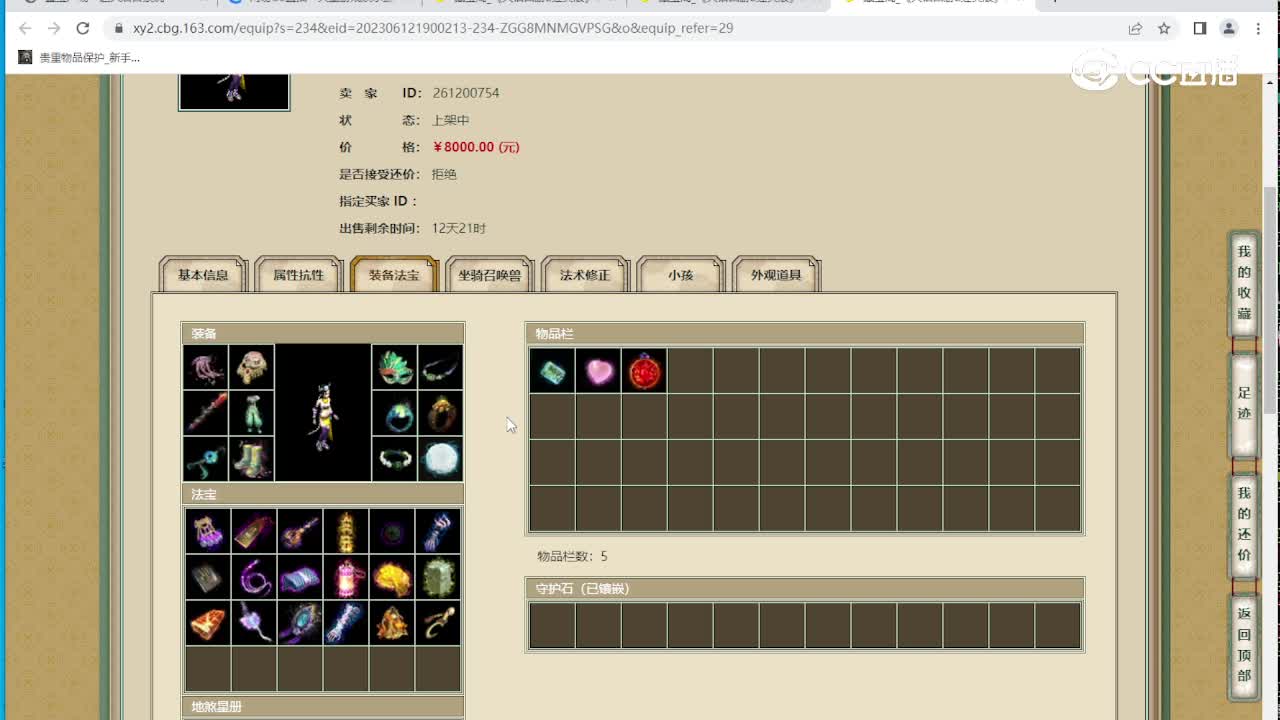Click the golden scepter 法宝 icon
Screen dimensions: 1280x720
tap(300, 531)
